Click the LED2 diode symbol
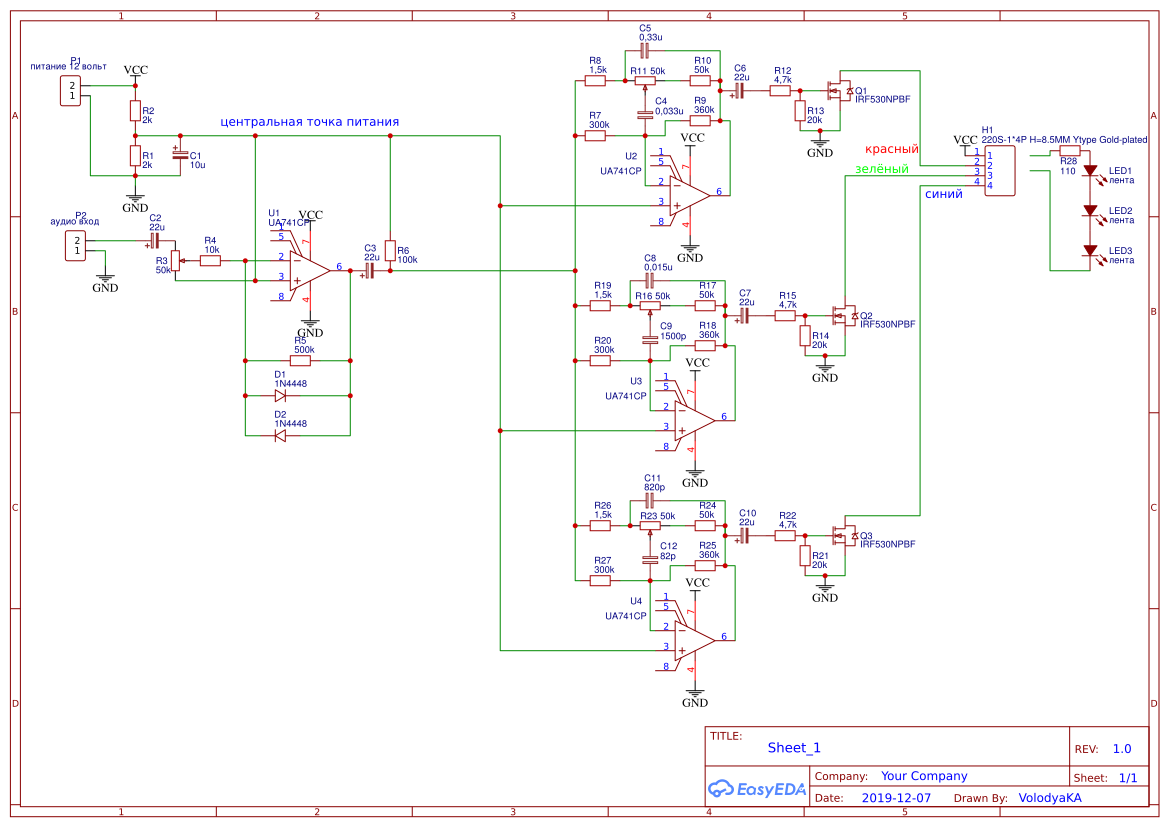The image size is (1169, 827). click(x=1090, y=212)
